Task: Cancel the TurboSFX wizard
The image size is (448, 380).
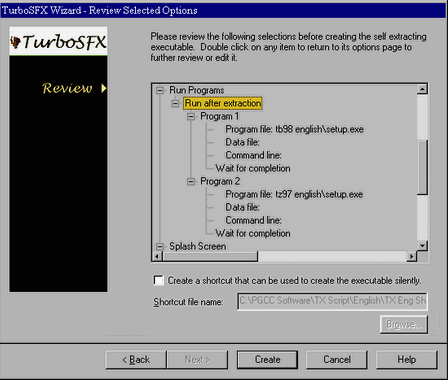Action: pyautogui.click(x=337, y=360)
